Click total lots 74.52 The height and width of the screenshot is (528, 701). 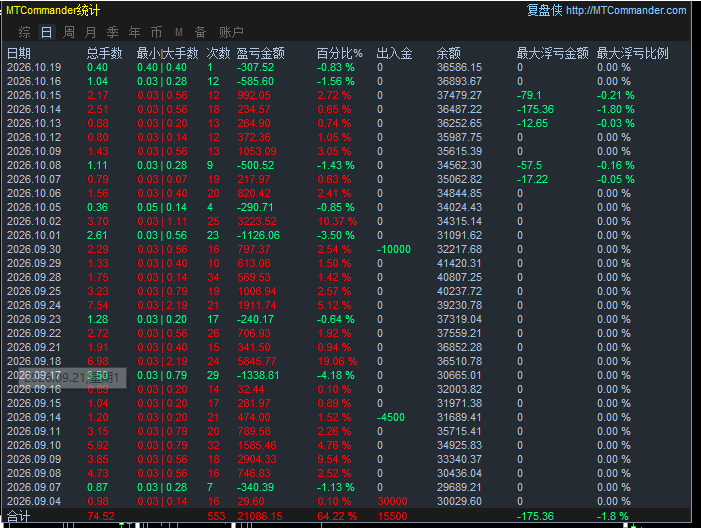(101, 516)
